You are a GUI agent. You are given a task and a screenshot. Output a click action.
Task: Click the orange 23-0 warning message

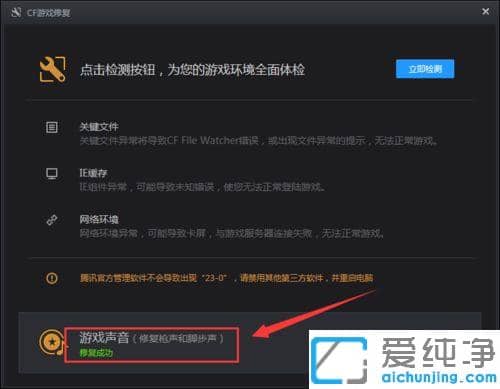[x=226, y=278]
